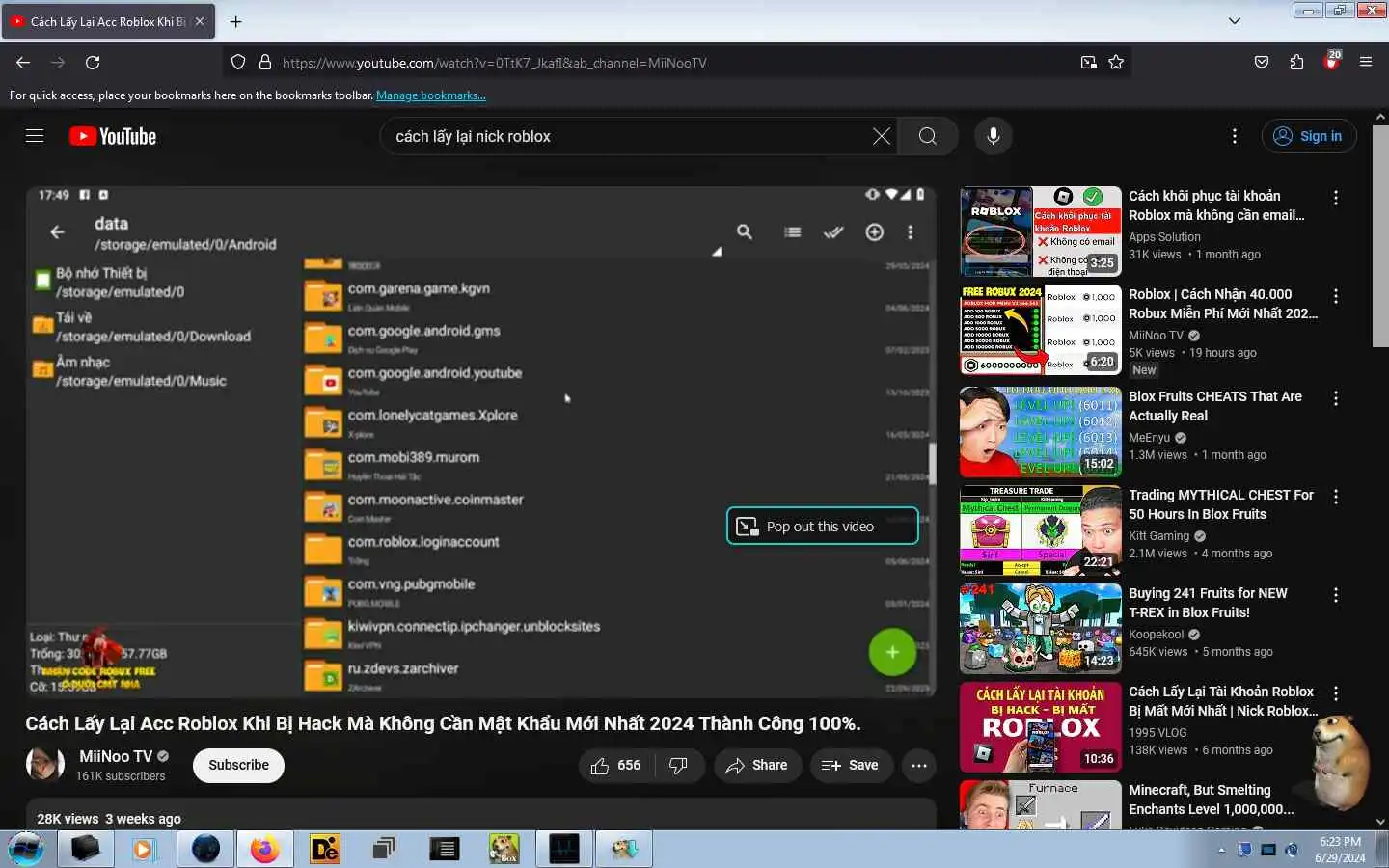1389x868 pixels.
Task: Close the Cách Lấy Lại Acc Roblox tab
Action: pyautogui.click(x=200, y=20)
